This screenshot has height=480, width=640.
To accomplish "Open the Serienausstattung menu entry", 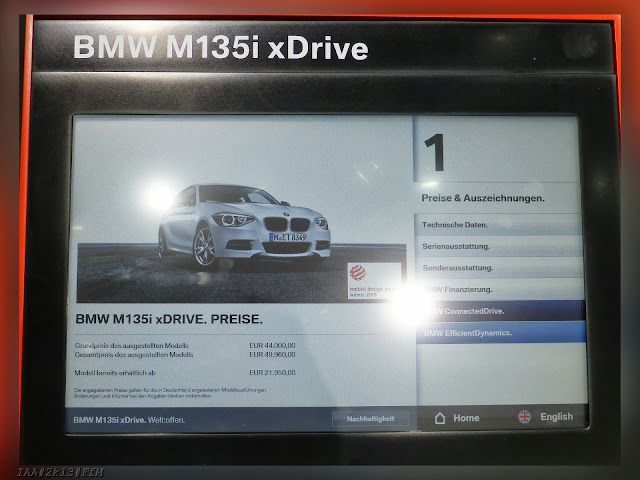I will [499, 246].
